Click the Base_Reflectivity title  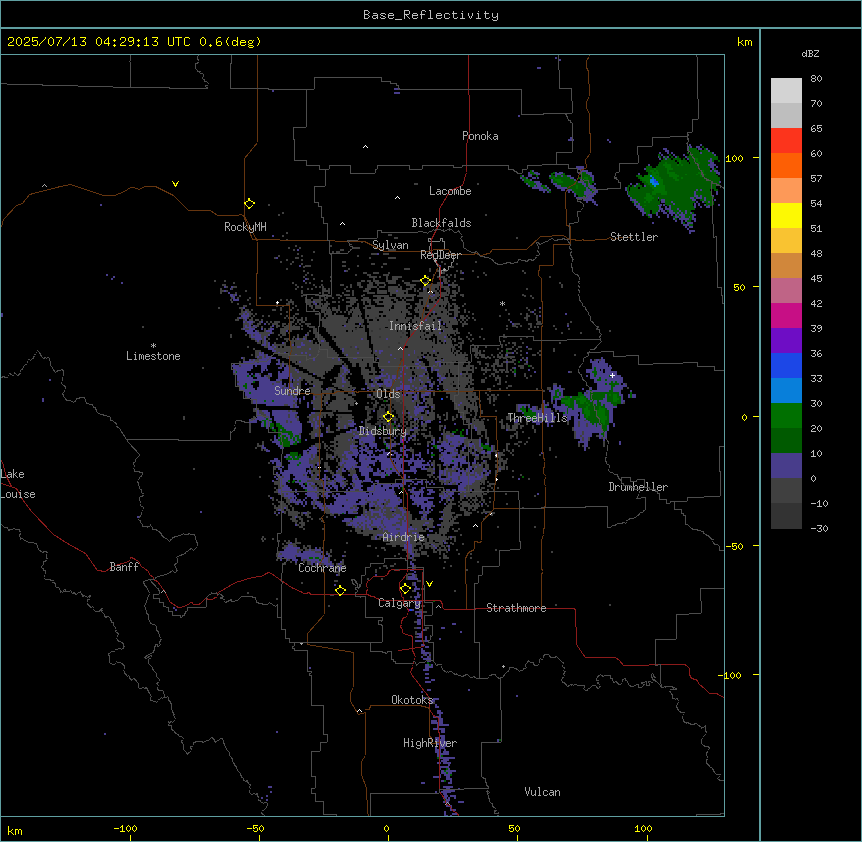[431, 15]
